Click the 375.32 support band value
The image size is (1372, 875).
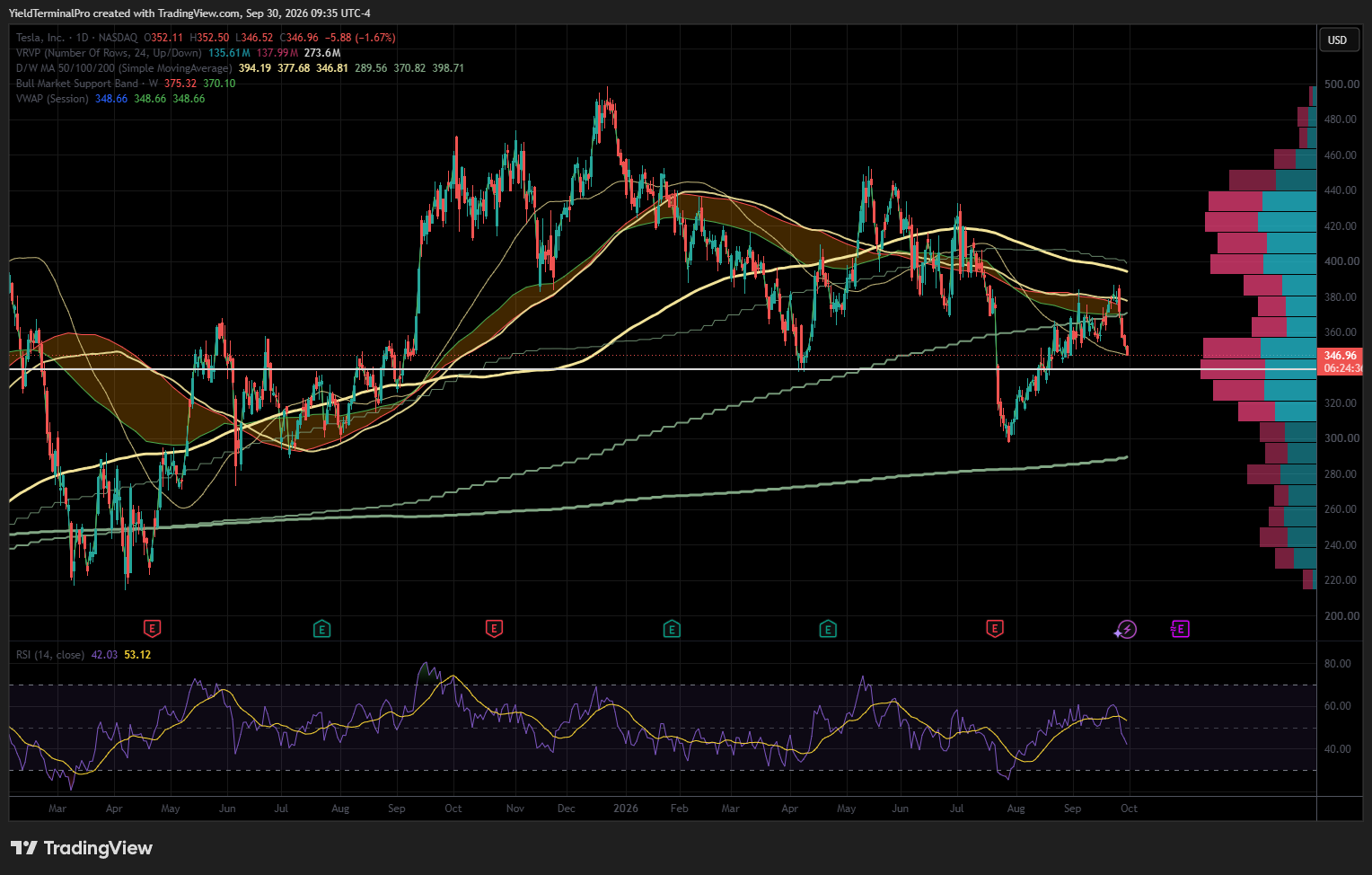(180, 84)
